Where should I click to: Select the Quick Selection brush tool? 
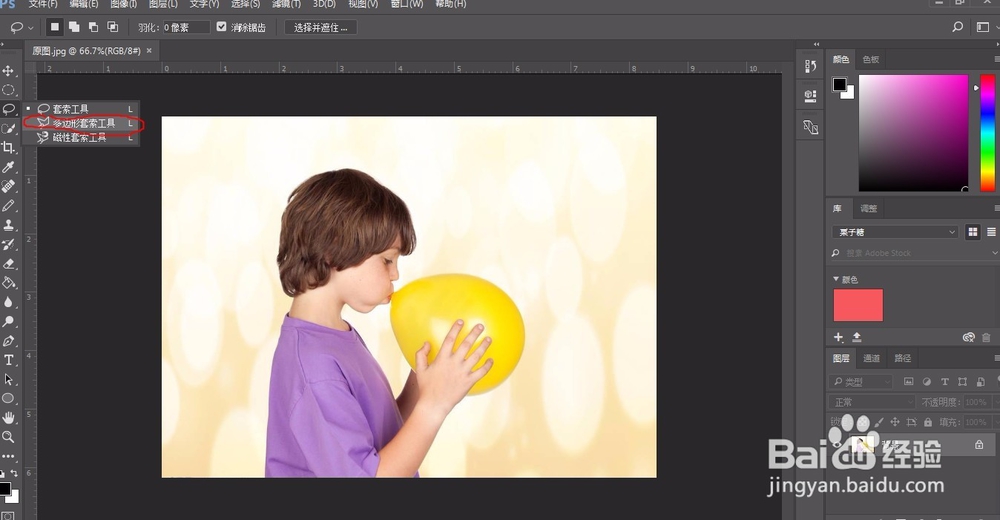pyautogui.click(x=8, y=128)
